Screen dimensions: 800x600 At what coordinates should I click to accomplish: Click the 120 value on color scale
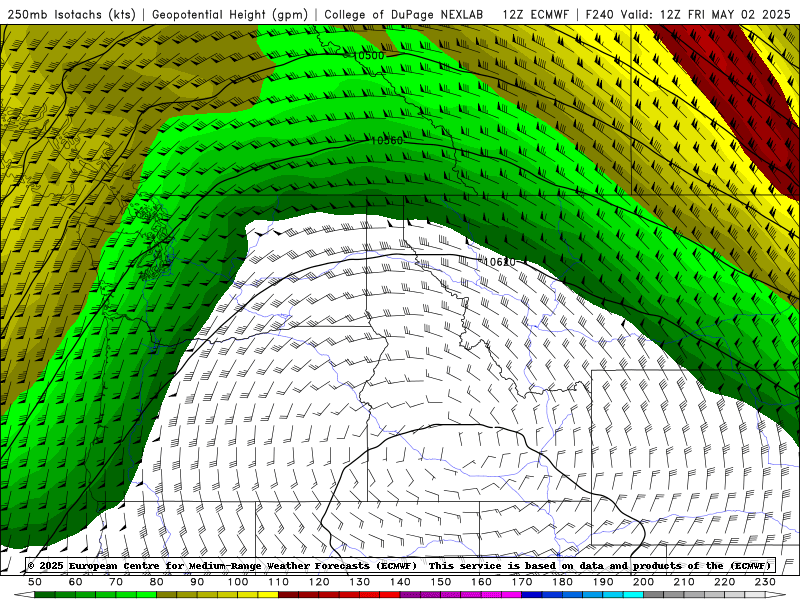(x=319, y=582)
